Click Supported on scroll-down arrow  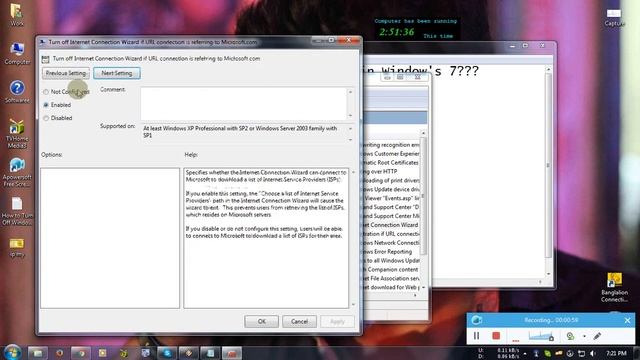click(x=350, y=140)
